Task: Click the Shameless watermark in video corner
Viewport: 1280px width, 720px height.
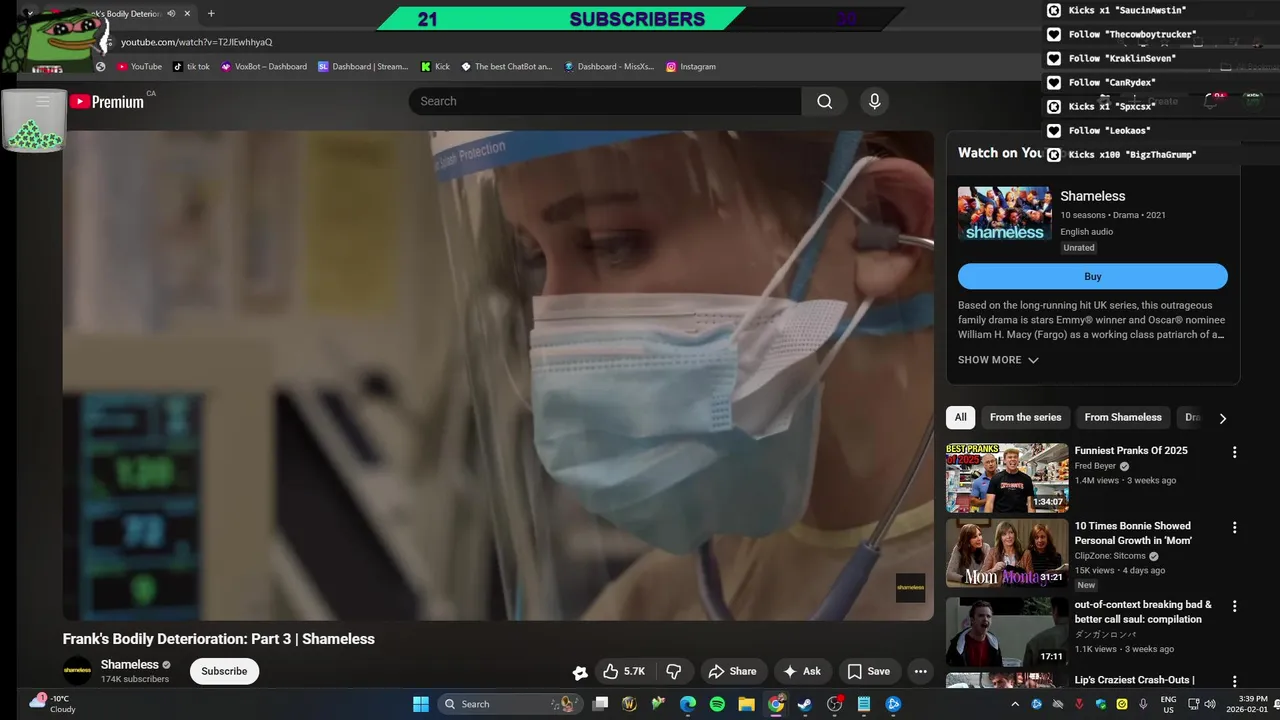Action: coord(910,587)
